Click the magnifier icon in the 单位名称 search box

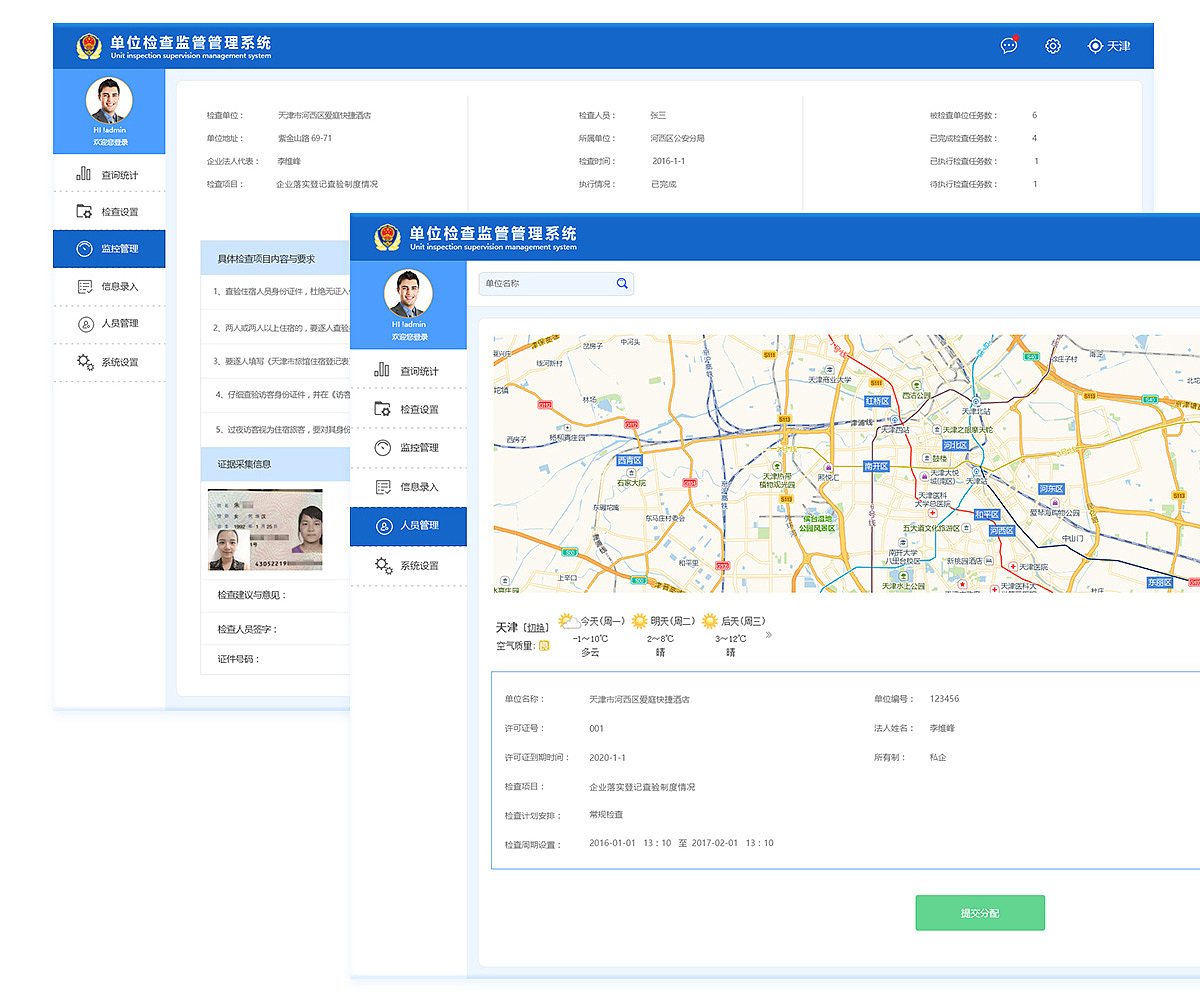(x=622, y=284)
